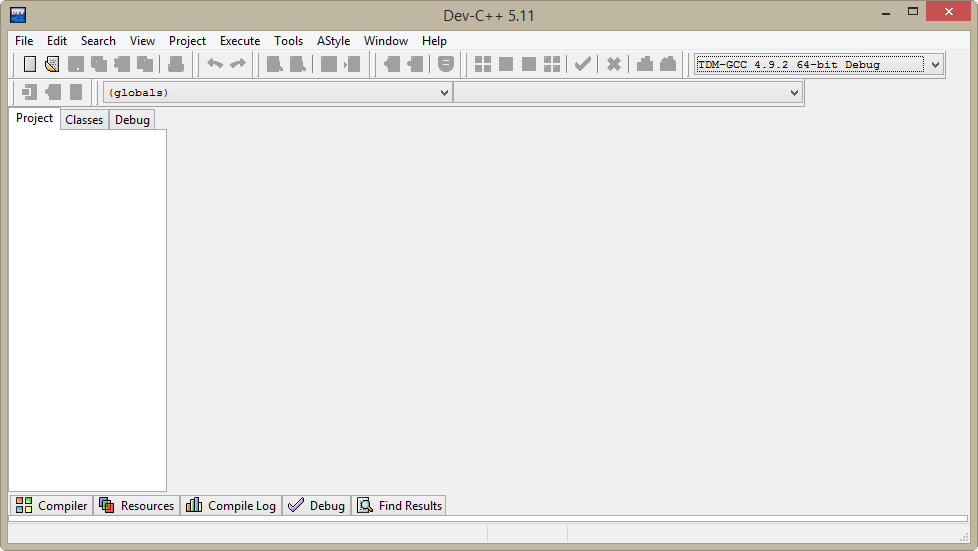Click the Profile Analysis toolbar icon
The height and width of the screenshot is (551, 978).
[x=645, y=64]
